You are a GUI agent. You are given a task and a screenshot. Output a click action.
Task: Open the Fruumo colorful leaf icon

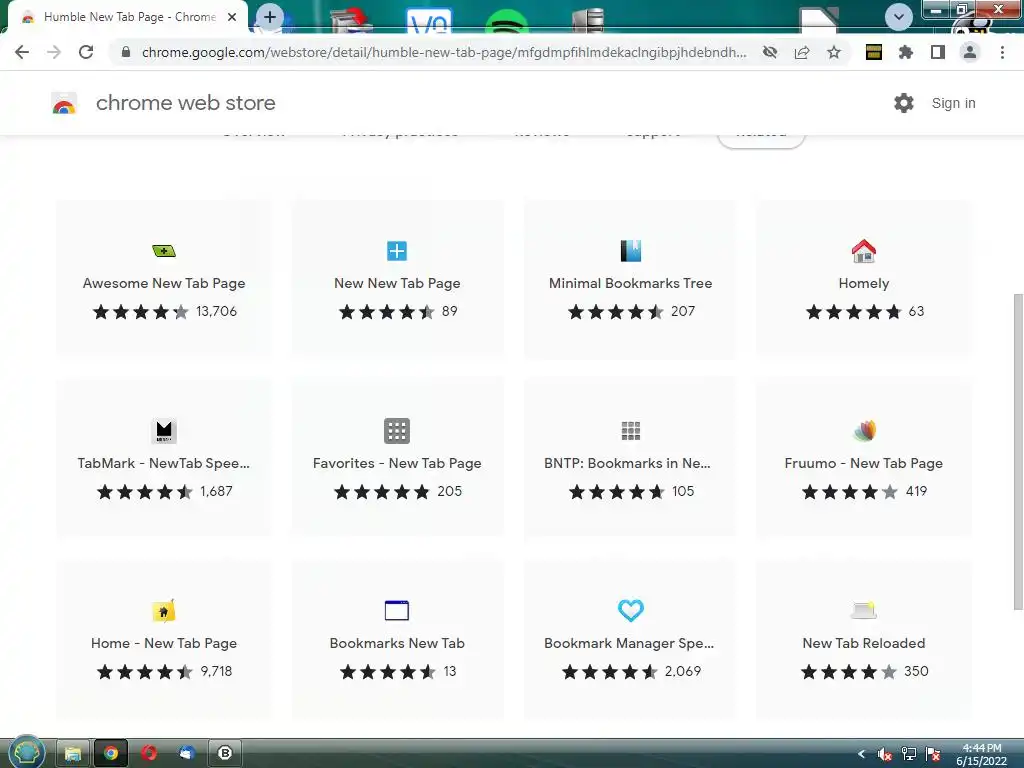(x=864, y=430)
